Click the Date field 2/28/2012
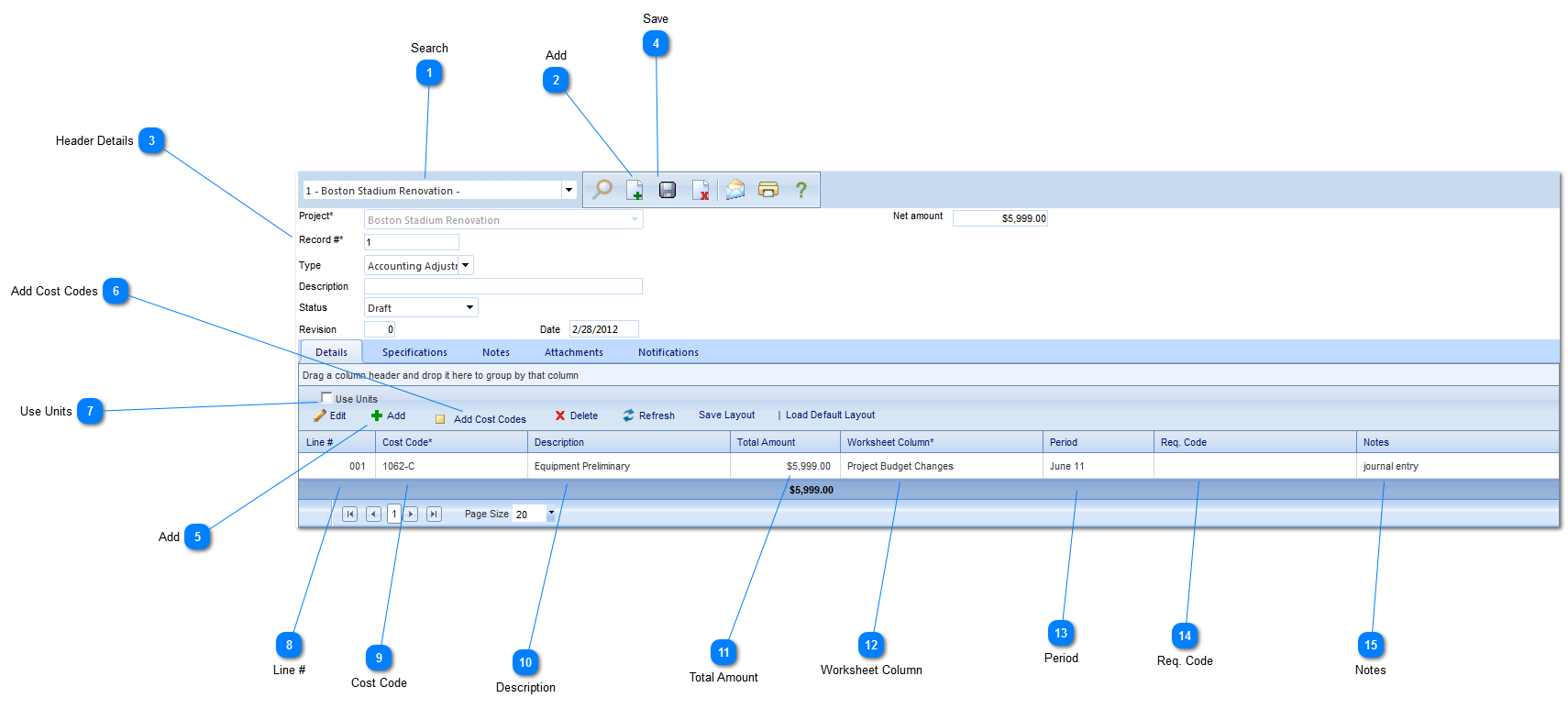 (604, 329)
